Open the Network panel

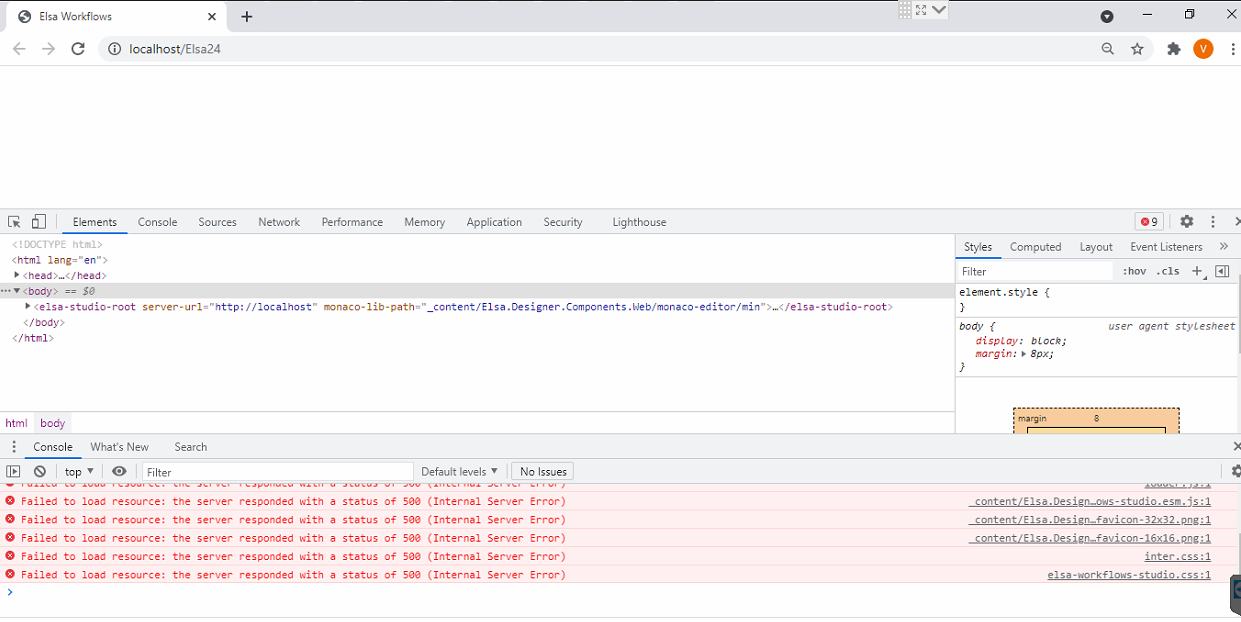pyautogui.click(x=279, y=222)
